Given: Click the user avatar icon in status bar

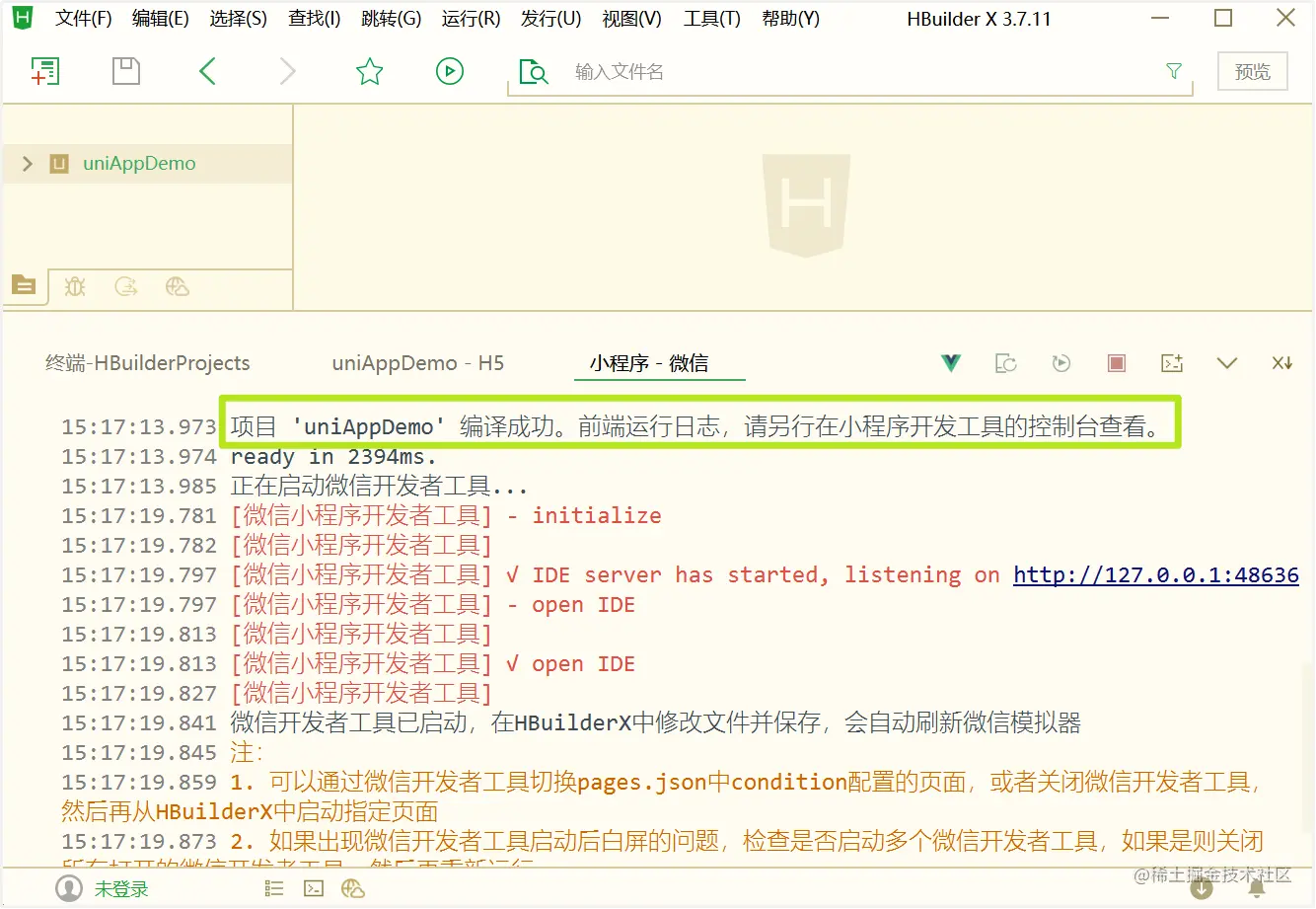Looking at the screenshot, I should [x=69, y=888].
